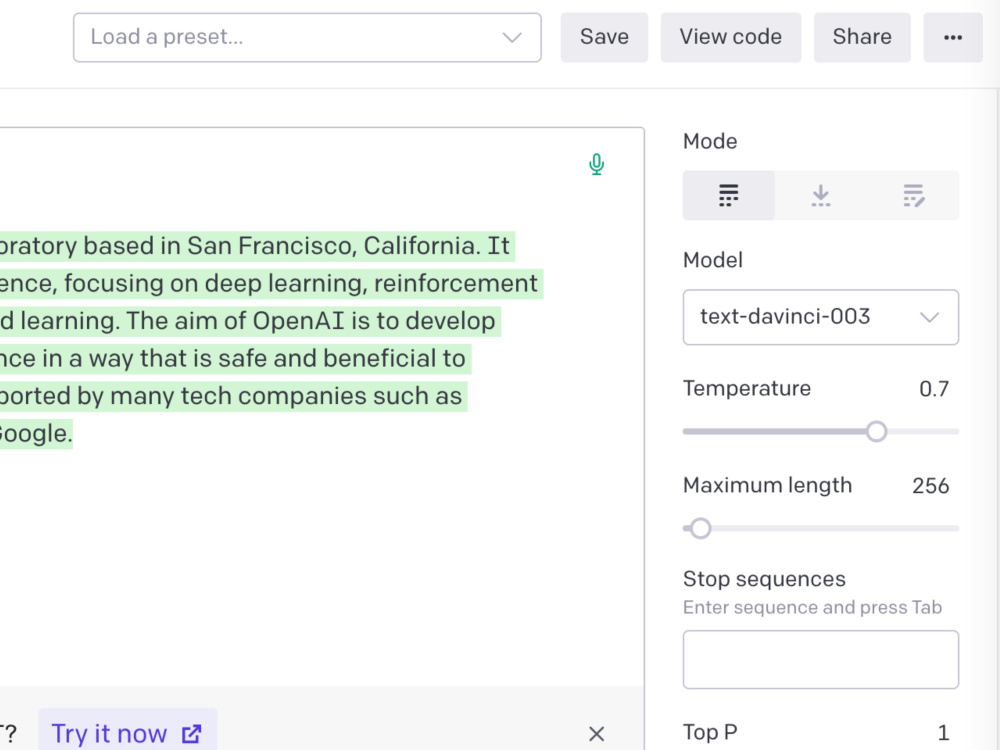
Task: Click the Model label
Action: [x=713, y=260]
